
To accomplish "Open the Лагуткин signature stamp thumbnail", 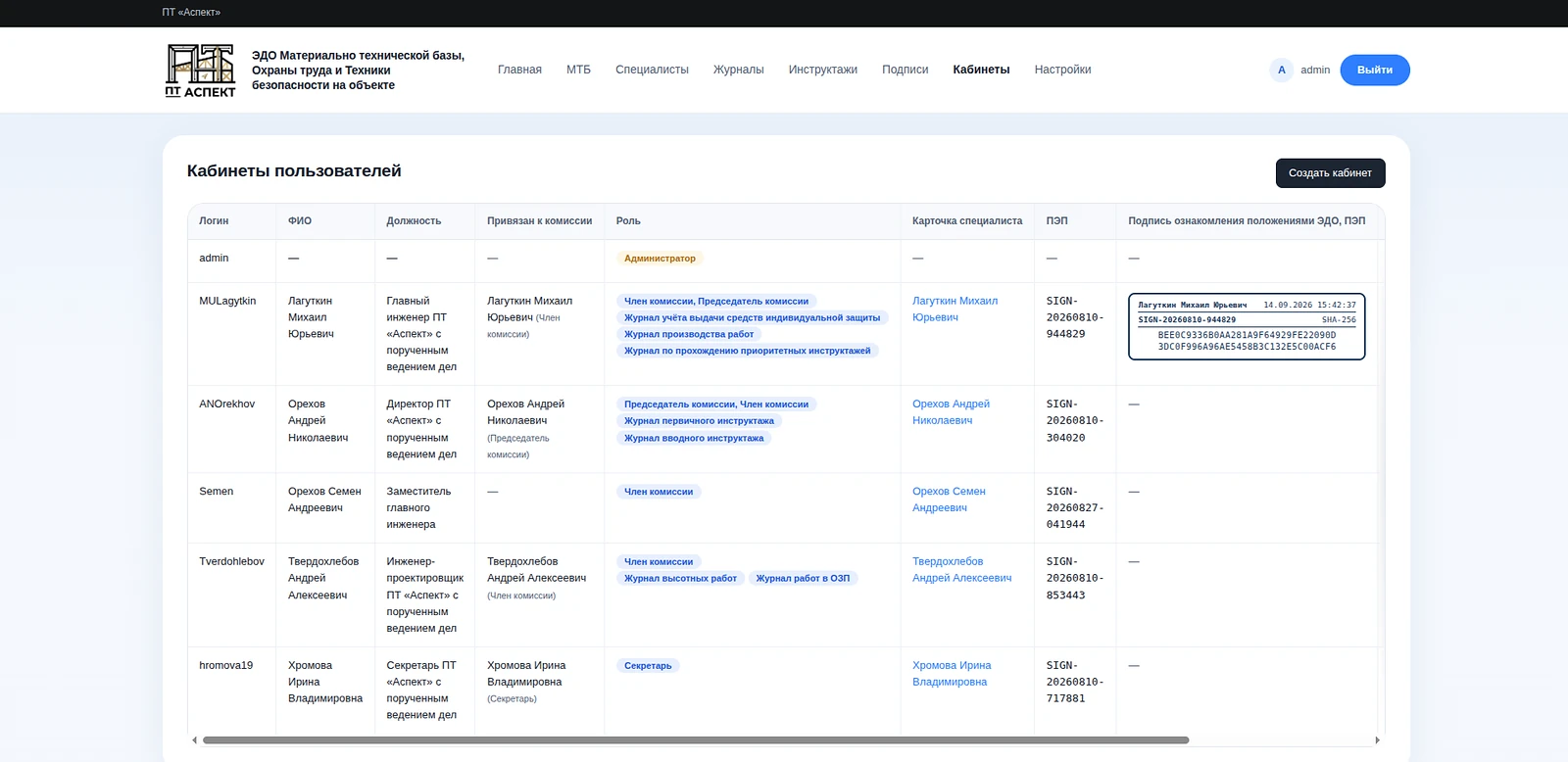I will (x=1247, y=326).
